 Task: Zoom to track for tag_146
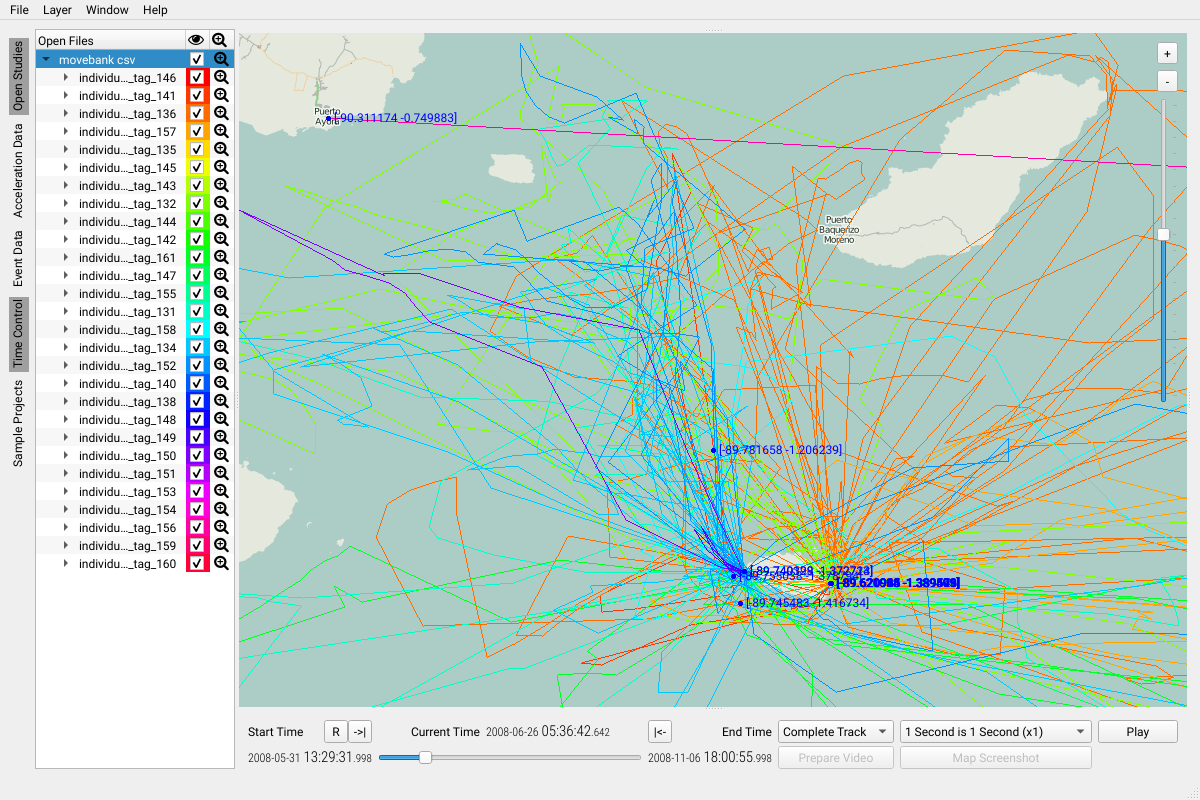221,78
